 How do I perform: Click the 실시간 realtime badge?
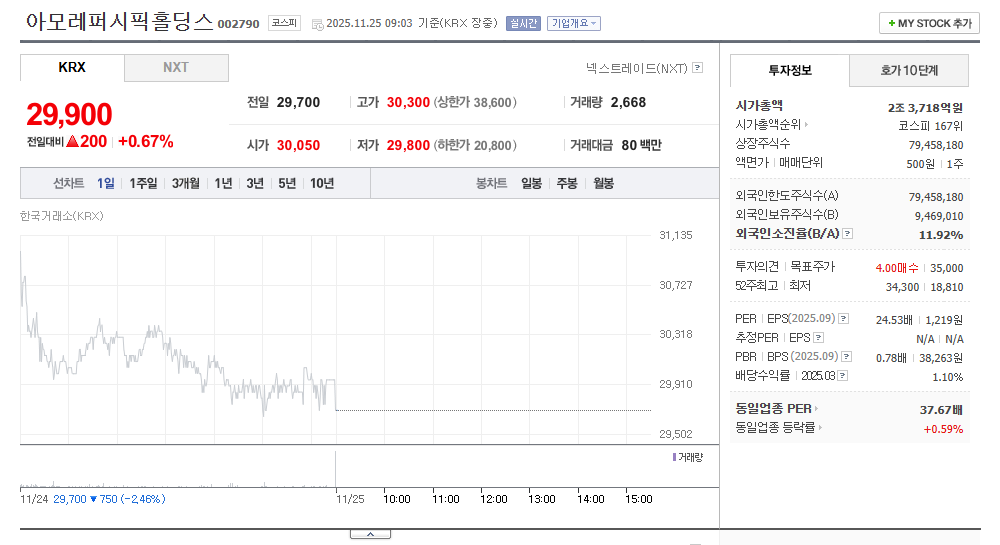tap(523, 24)
